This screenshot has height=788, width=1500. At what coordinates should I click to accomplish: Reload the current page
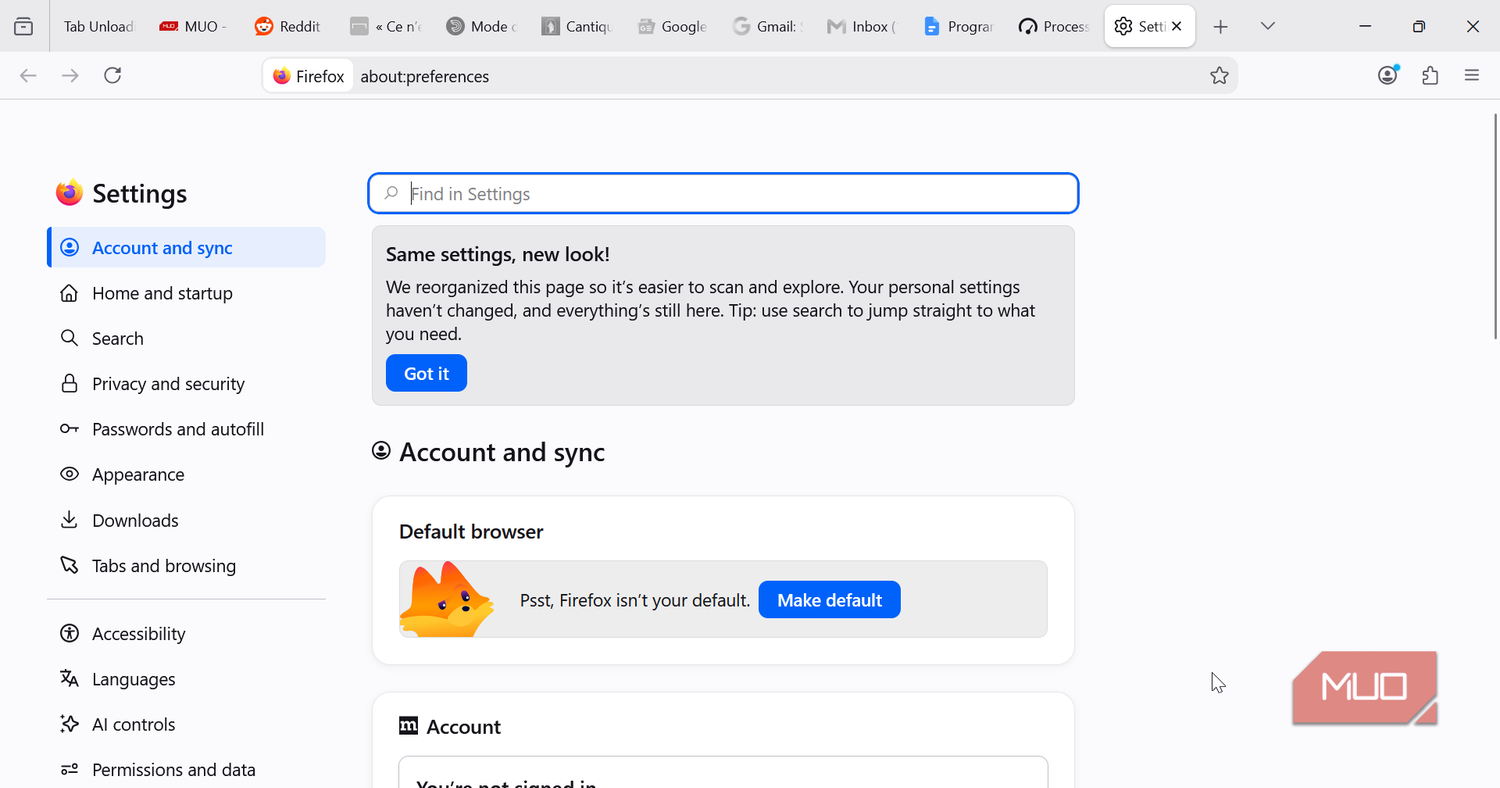click(113, 76)
